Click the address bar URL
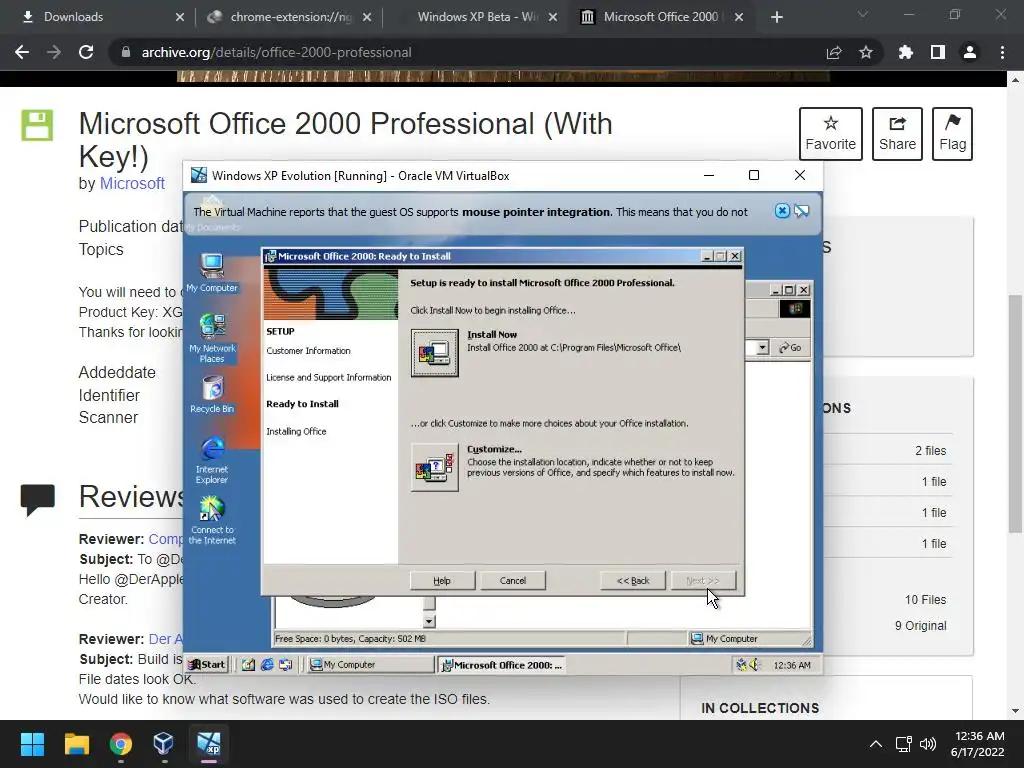Viewport: 1024px width, 768px height. click(276, 52)
